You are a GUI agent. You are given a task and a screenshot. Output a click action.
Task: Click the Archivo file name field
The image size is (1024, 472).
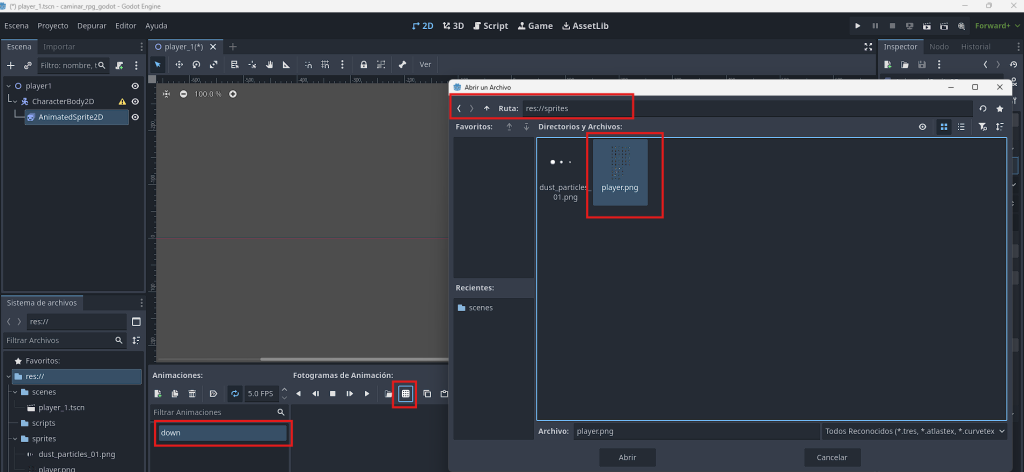[694, 431]
